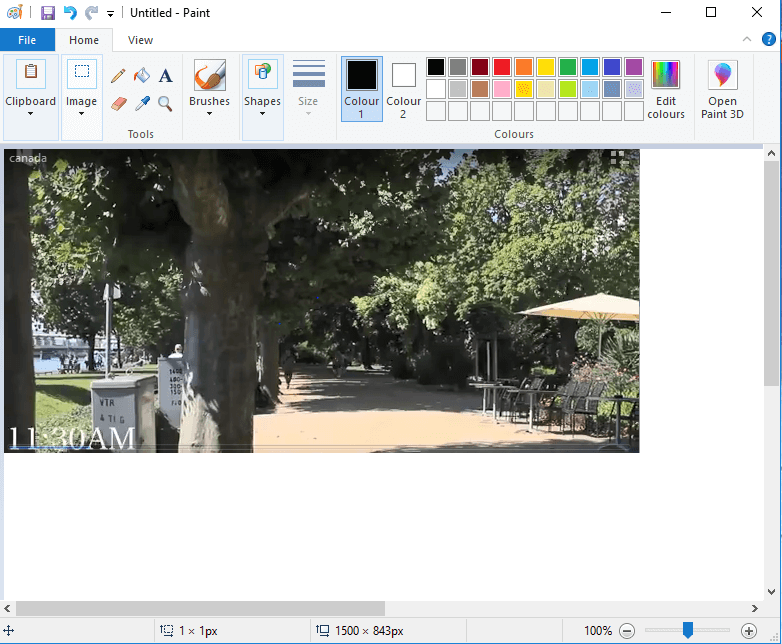Select the Colour picker eyedropper tool
This screenshot has width=782, height=644.
(142, 103)
